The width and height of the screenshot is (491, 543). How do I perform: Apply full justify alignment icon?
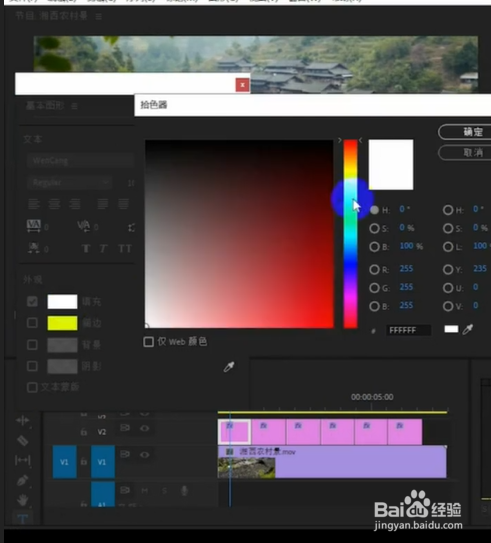click(x=123, y=204)
